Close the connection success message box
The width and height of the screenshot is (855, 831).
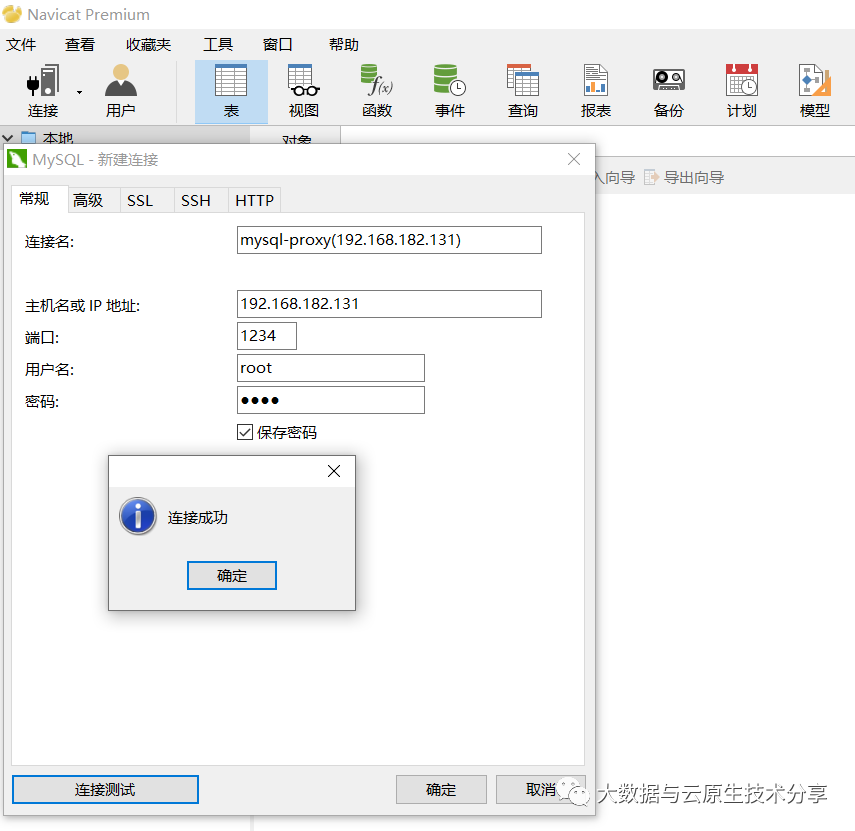click(334, 471)
